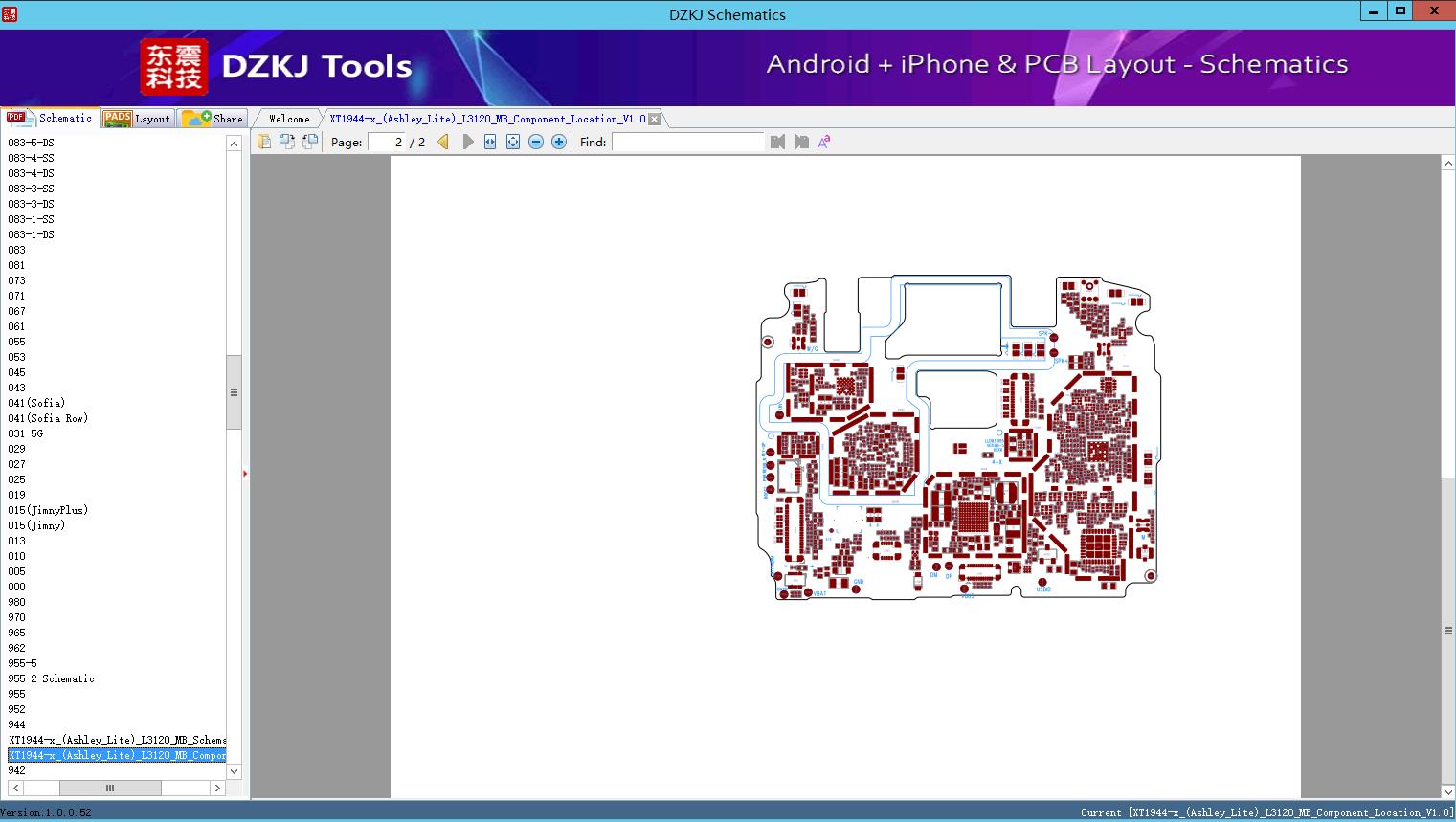Image resolution: width=1456 pixels, height=822 pixels.
Task: Click the next page arrow
Action: tap(467, 142)
